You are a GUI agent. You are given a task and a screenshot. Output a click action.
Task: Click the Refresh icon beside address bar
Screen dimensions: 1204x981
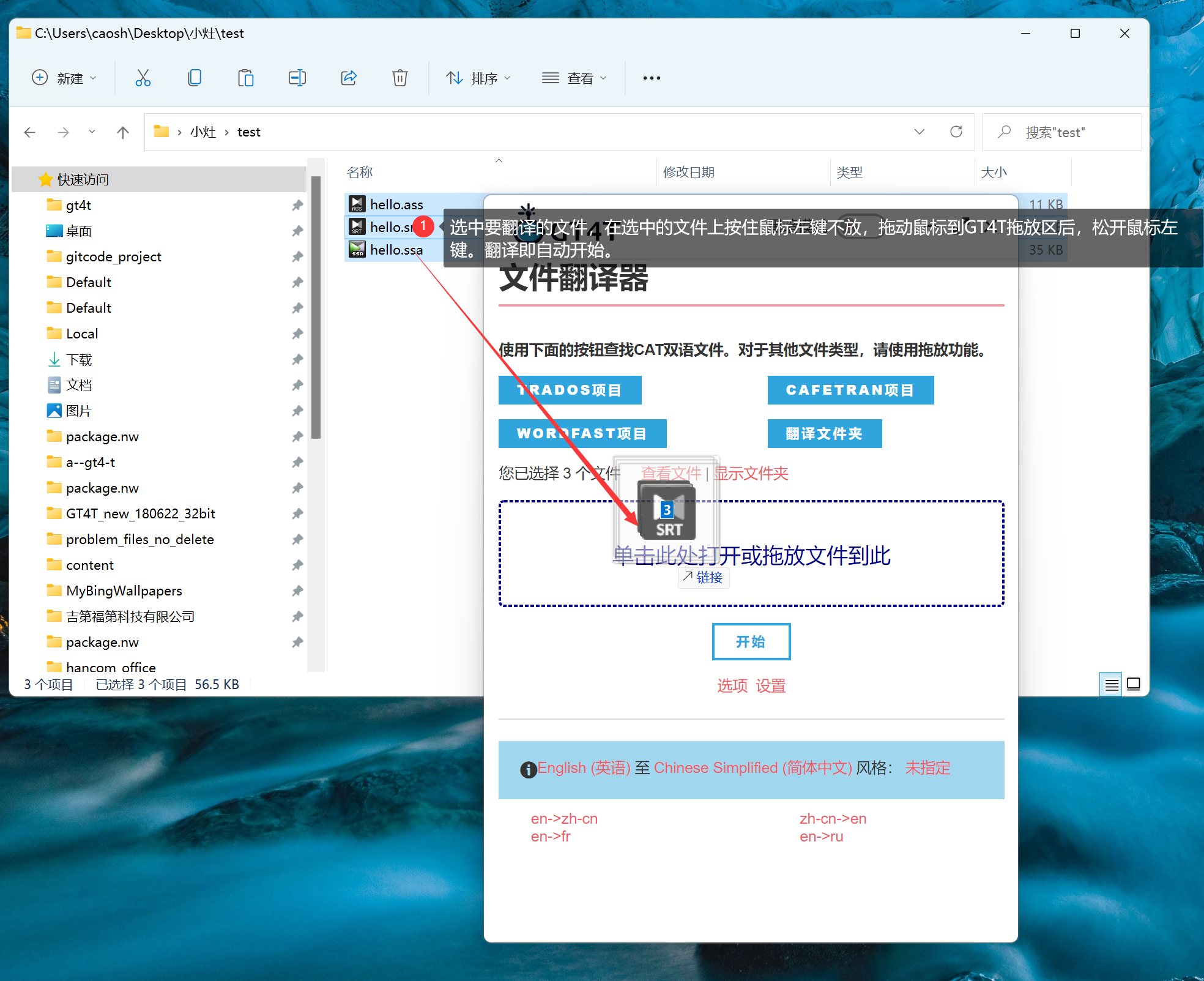(x=956, y=132)
